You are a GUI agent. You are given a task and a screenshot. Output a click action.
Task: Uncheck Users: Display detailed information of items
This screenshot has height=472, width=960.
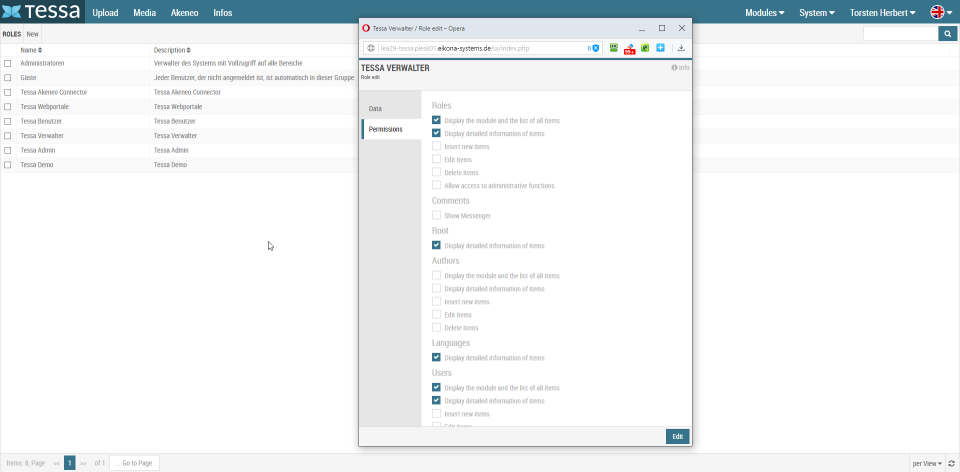[437, 401]
